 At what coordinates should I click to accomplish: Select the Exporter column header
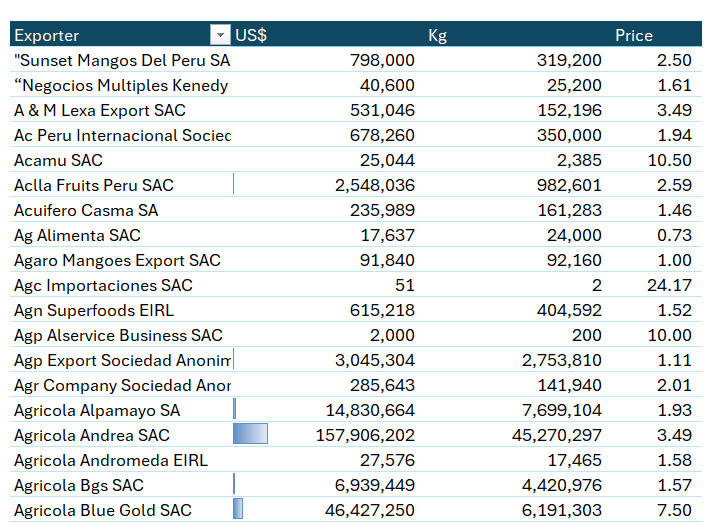tap(121, 35)
